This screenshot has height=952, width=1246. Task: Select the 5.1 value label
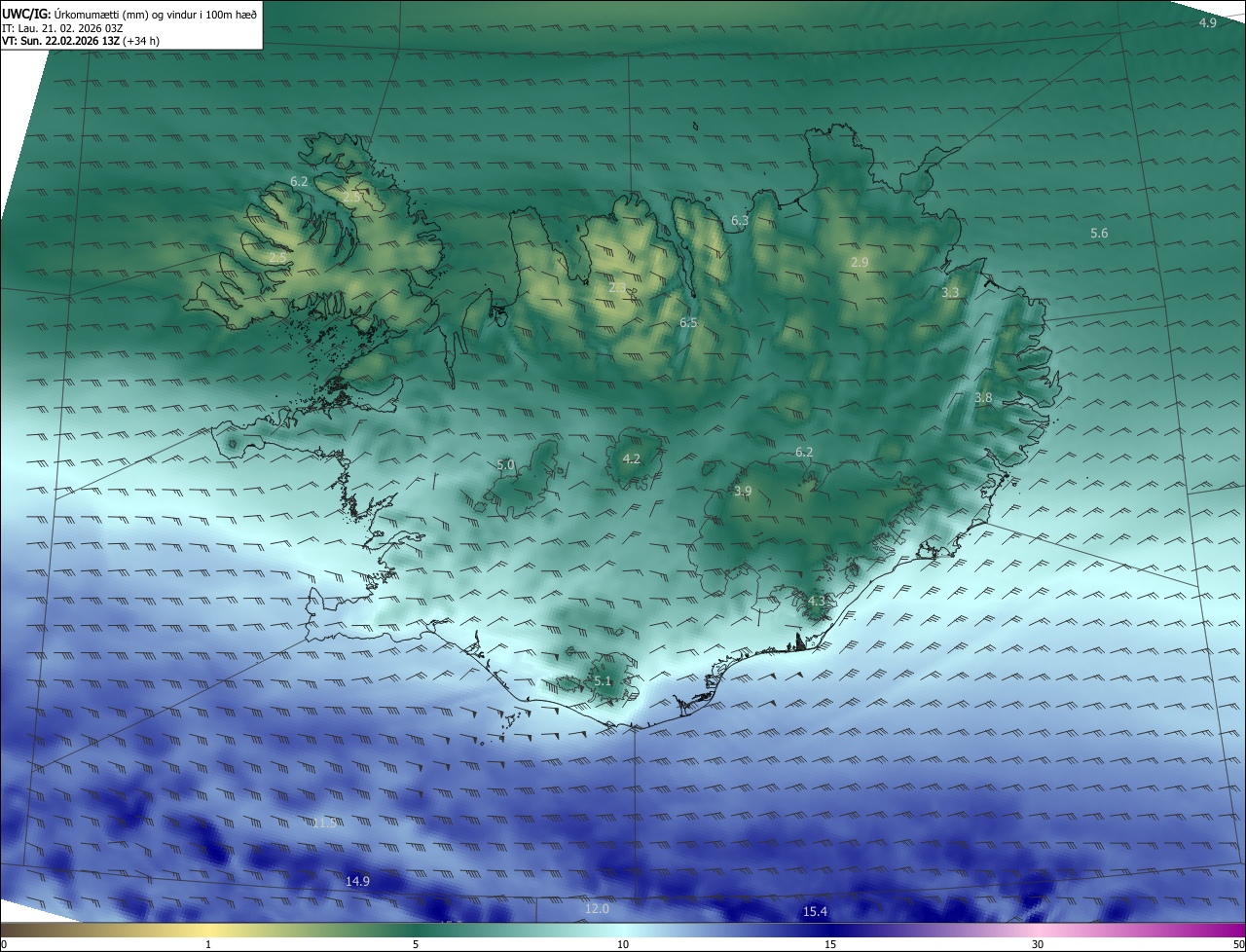click(603, 681)
